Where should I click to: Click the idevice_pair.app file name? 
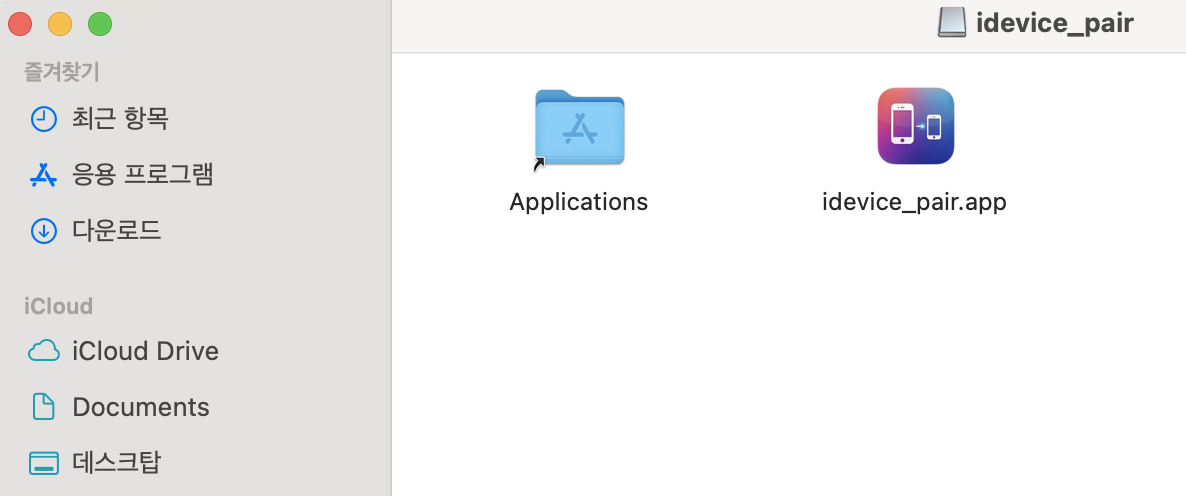(x=914, y=202)
